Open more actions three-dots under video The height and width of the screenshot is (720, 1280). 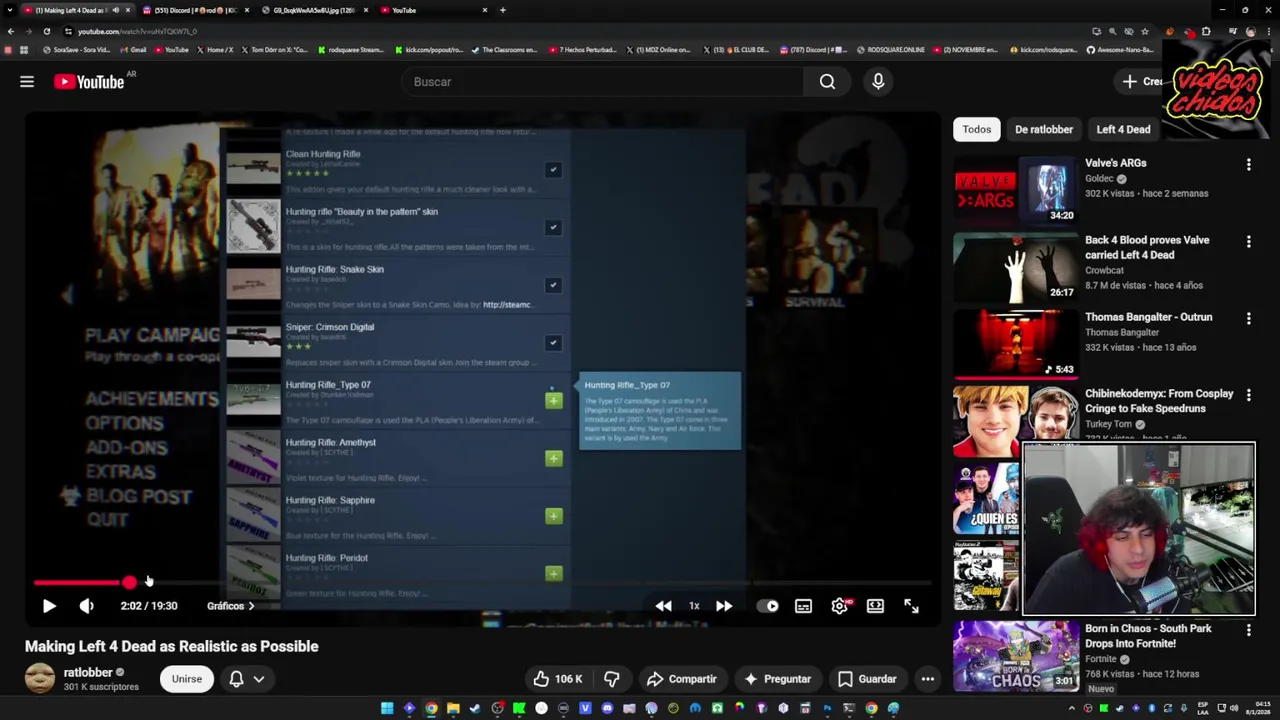click(x=928, y=679)
